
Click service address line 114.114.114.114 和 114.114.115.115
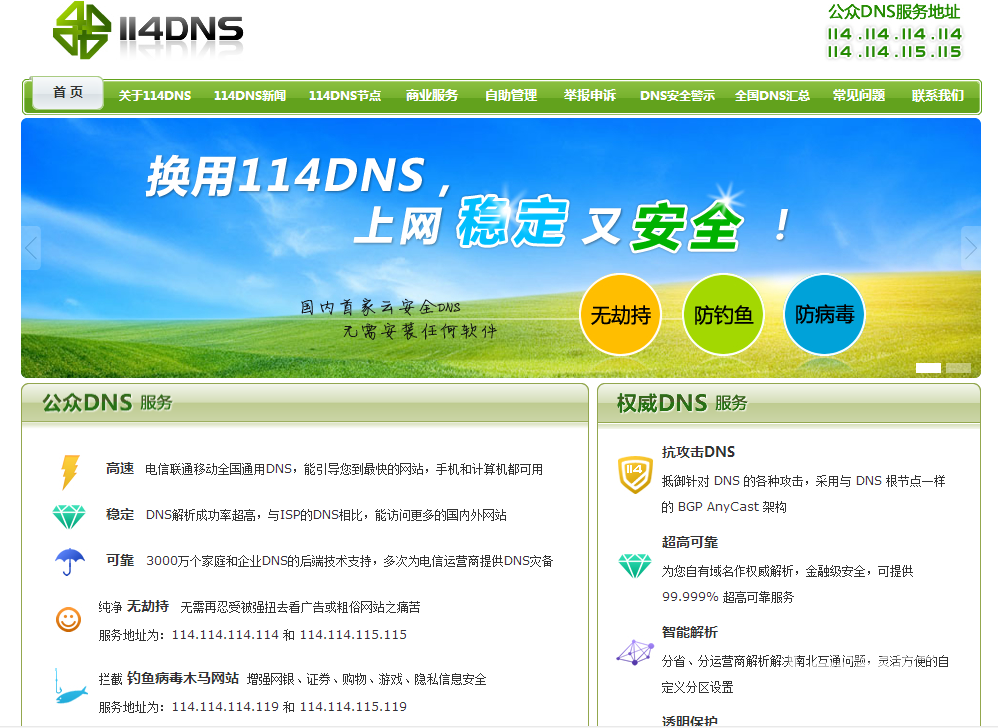pos(253,634)
